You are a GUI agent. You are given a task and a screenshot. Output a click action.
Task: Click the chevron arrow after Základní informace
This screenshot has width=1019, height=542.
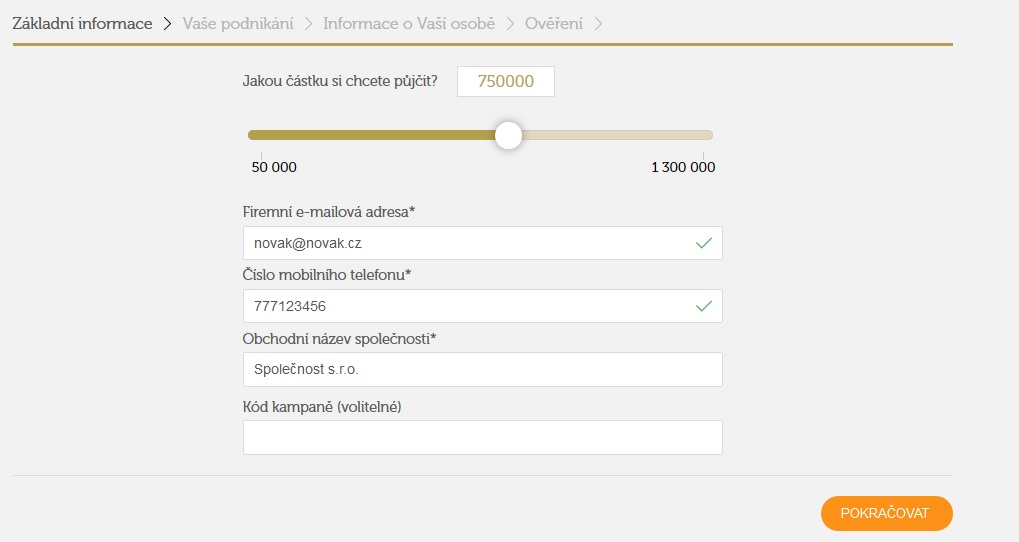[167, 24]
